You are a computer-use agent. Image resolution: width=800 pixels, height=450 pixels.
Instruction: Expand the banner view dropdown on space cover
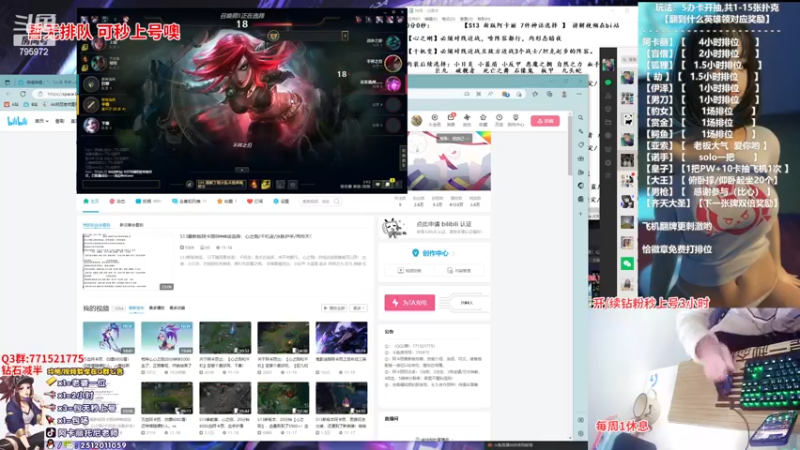455,138
